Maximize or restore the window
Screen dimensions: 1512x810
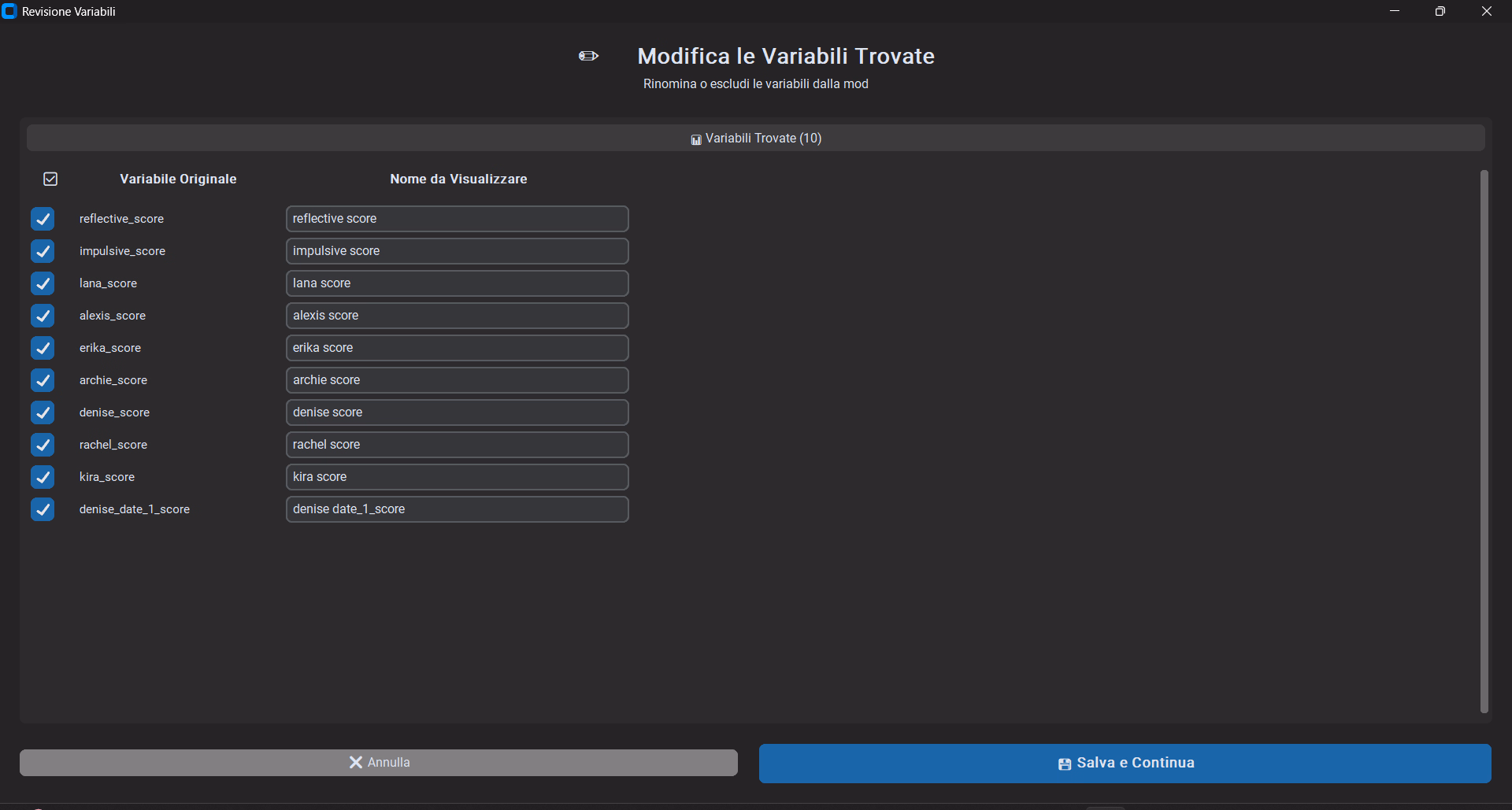coord(1440,11)
